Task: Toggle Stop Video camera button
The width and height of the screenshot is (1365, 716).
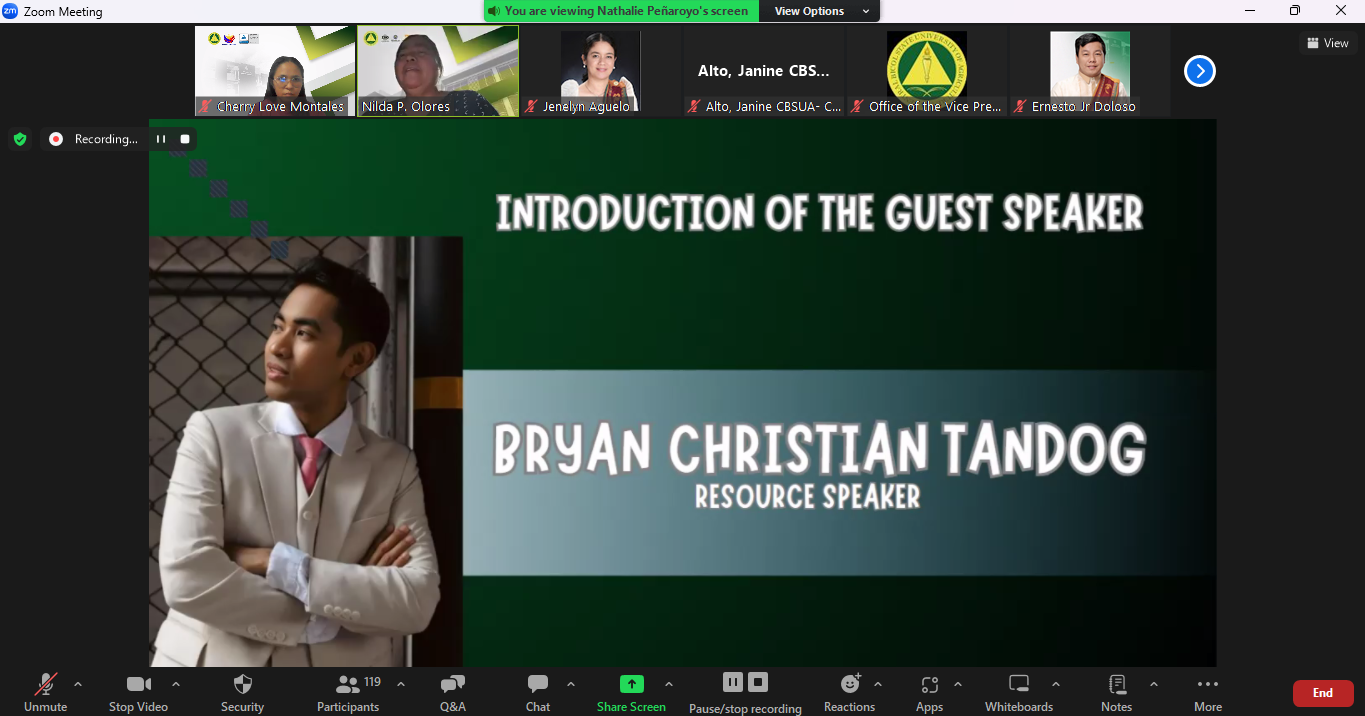Action: point(138,685)
